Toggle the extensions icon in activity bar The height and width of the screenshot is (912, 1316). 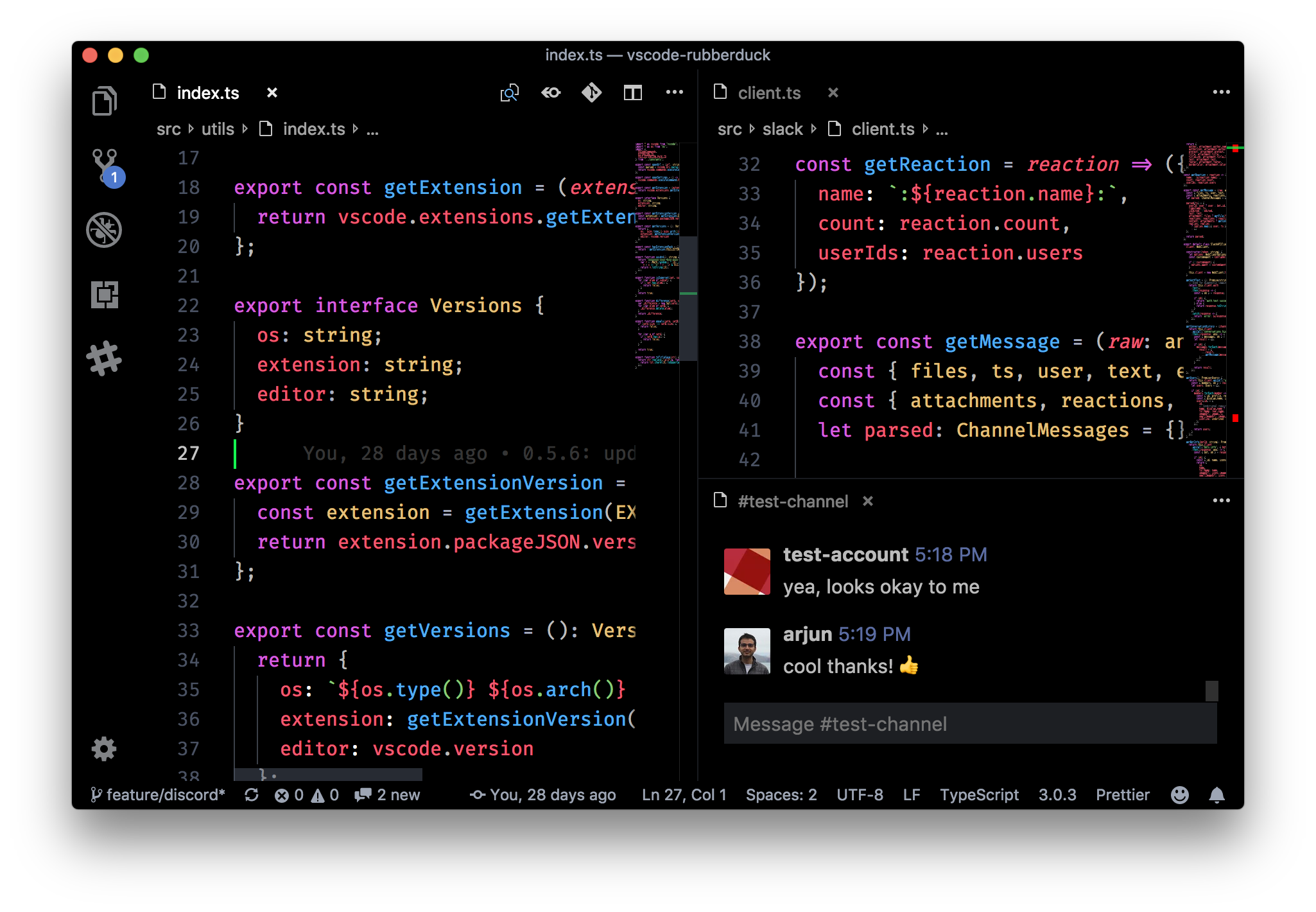point(105,294)
